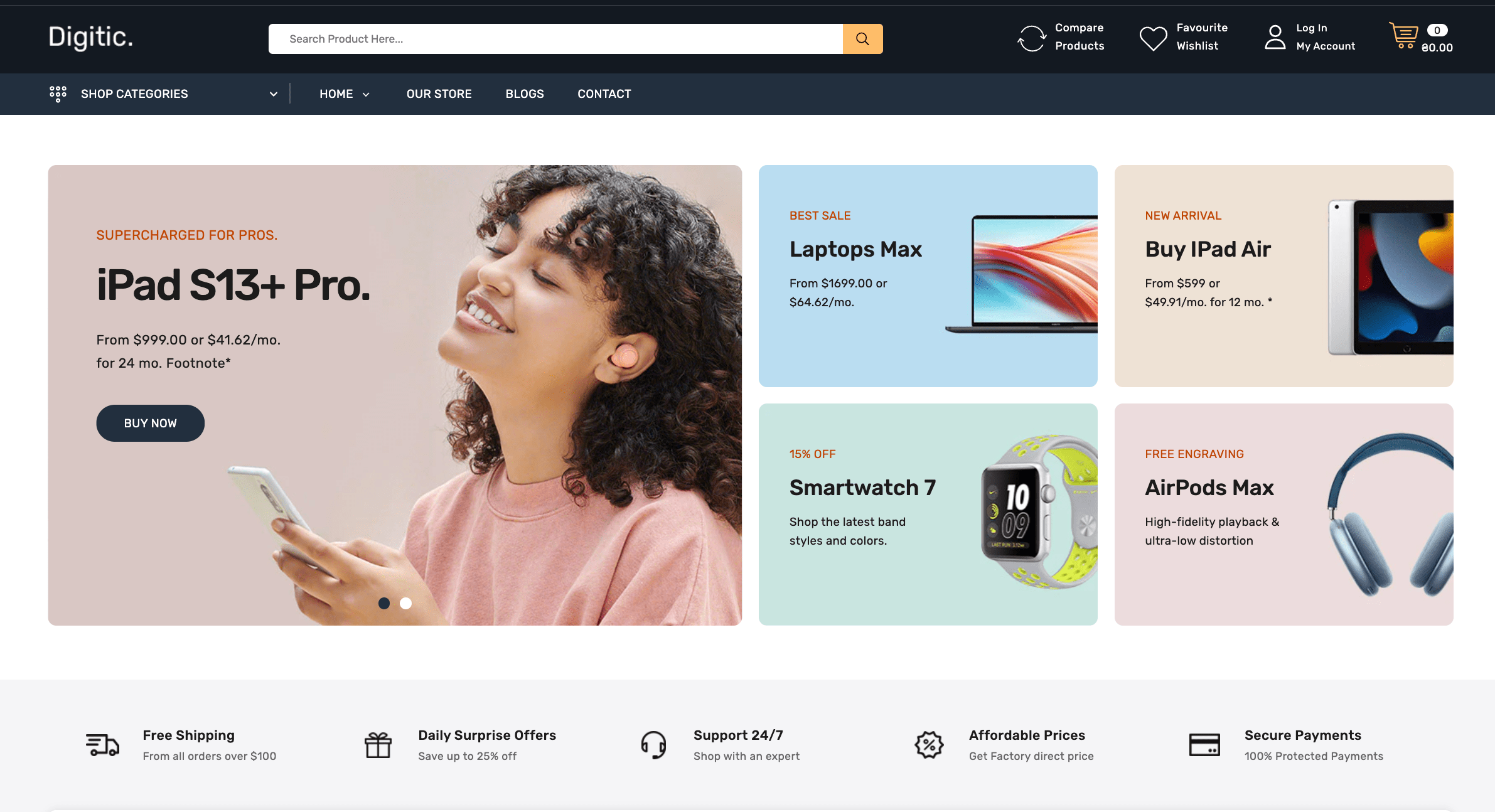This screenshot has height=812, width=1495.
Task: Click the CONTACT menu item
Action: pyautogui.click(x=604, y=93)
